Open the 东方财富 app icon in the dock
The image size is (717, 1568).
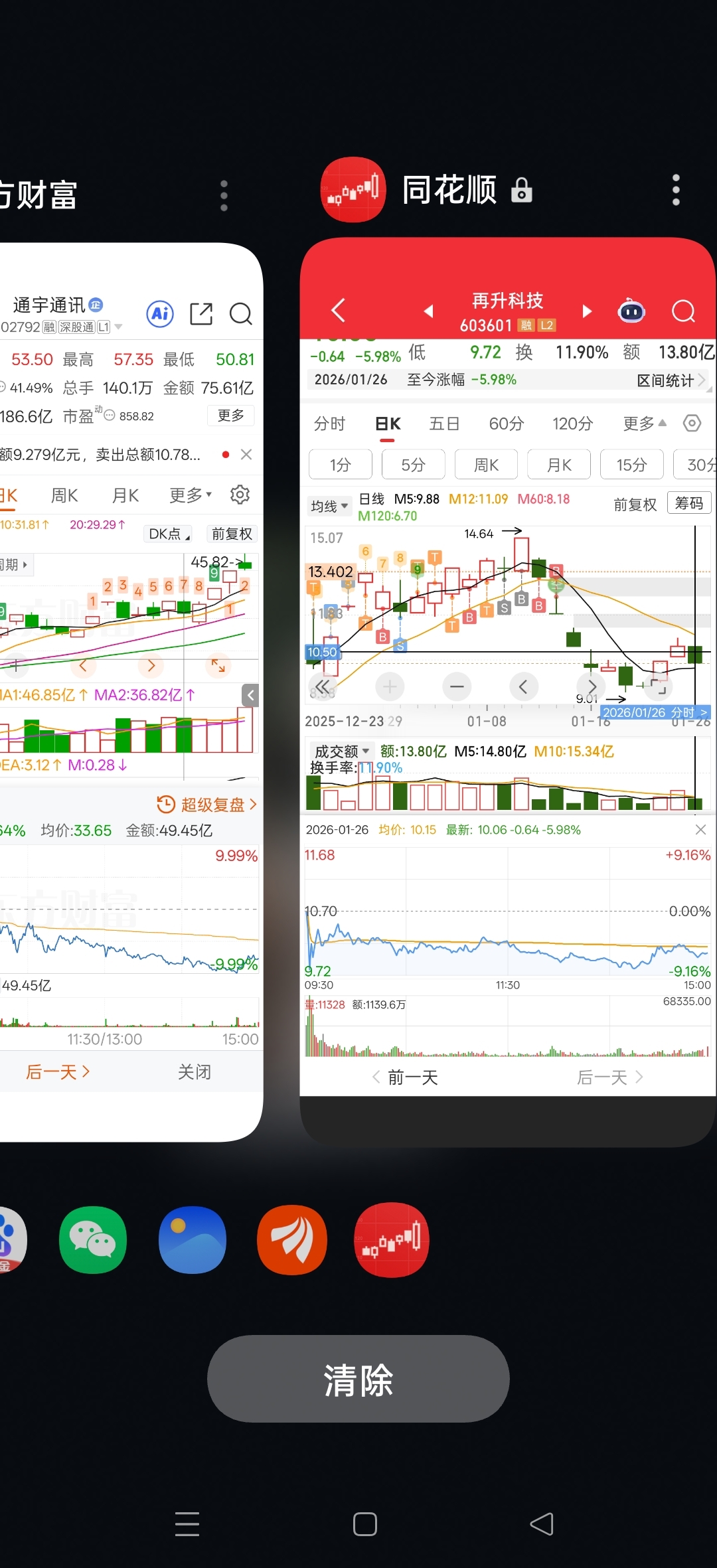click(x=292, y=1239)
